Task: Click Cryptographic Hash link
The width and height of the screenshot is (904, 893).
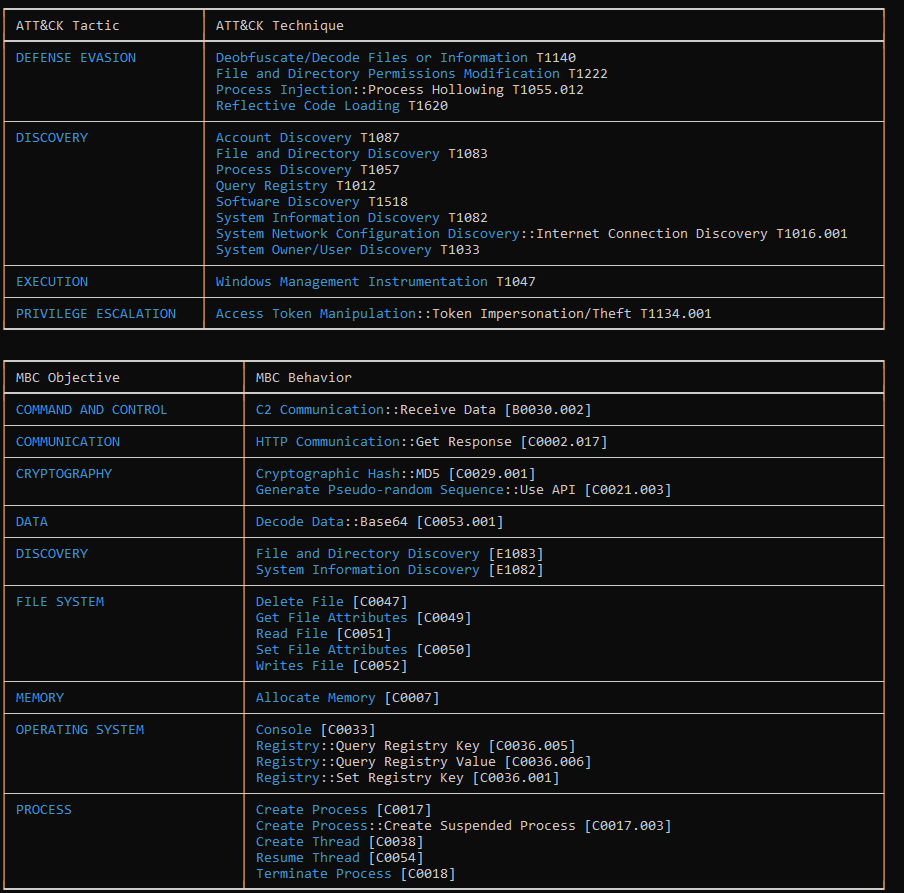Action: pyautogui.click(x=327, y=474)
